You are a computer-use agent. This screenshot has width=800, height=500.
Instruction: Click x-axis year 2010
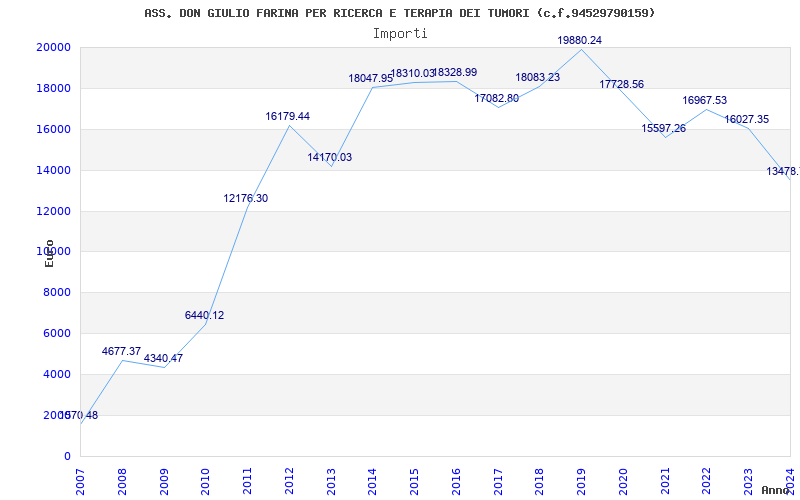tap(206, 482)
